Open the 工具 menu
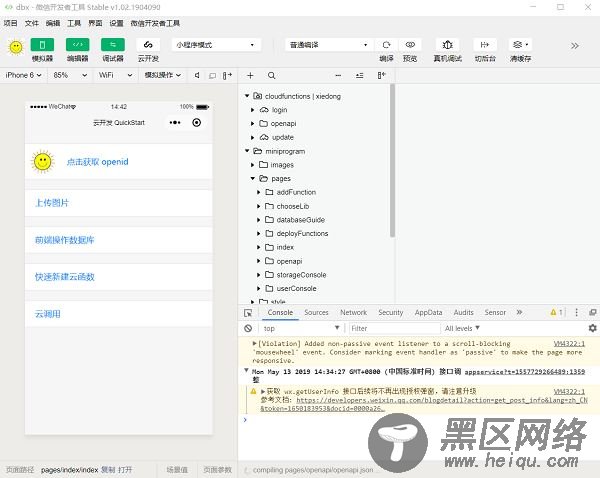The image size is (600, 478). pos(74,22)
